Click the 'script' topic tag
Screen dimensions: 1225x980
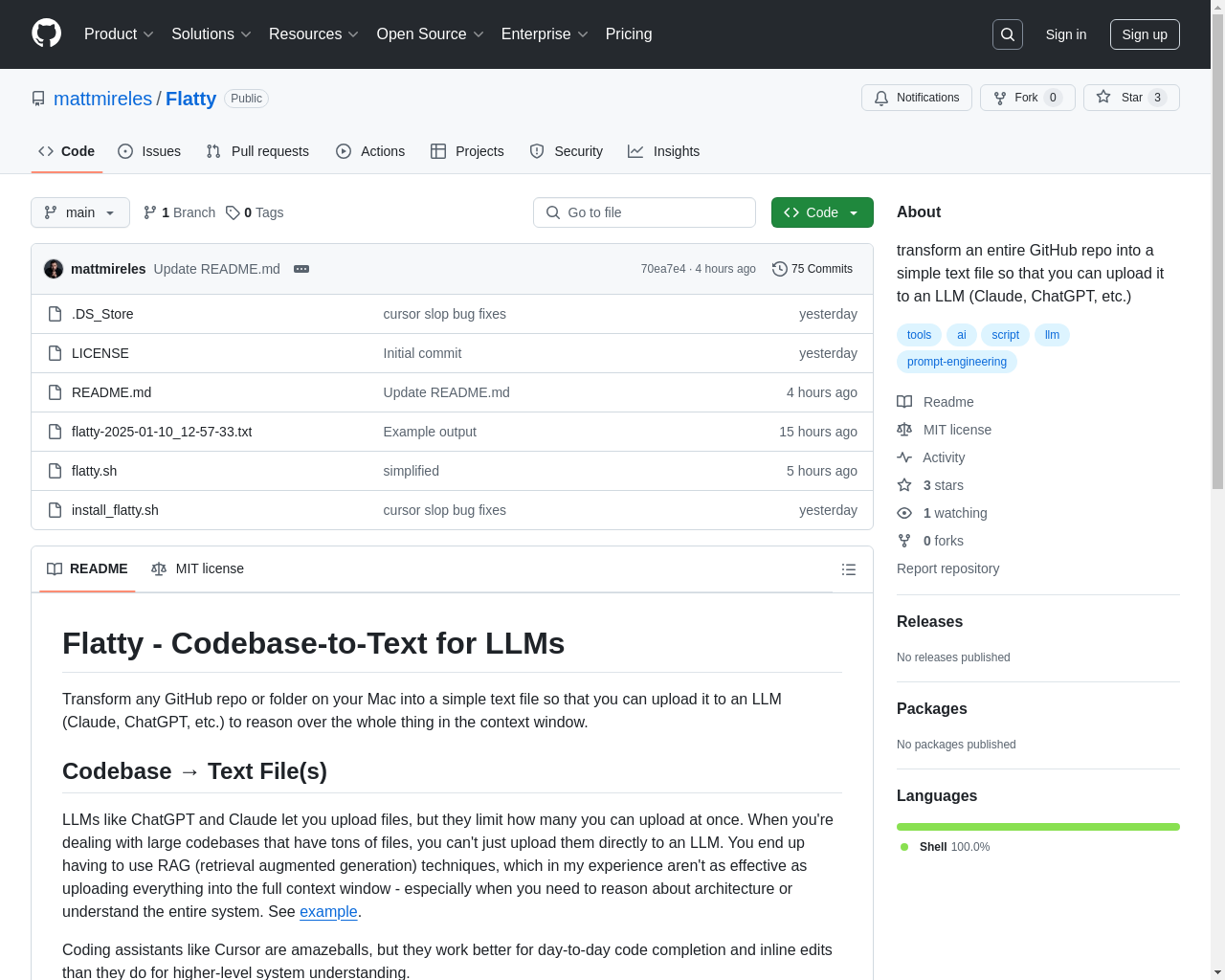[1005, 335]
